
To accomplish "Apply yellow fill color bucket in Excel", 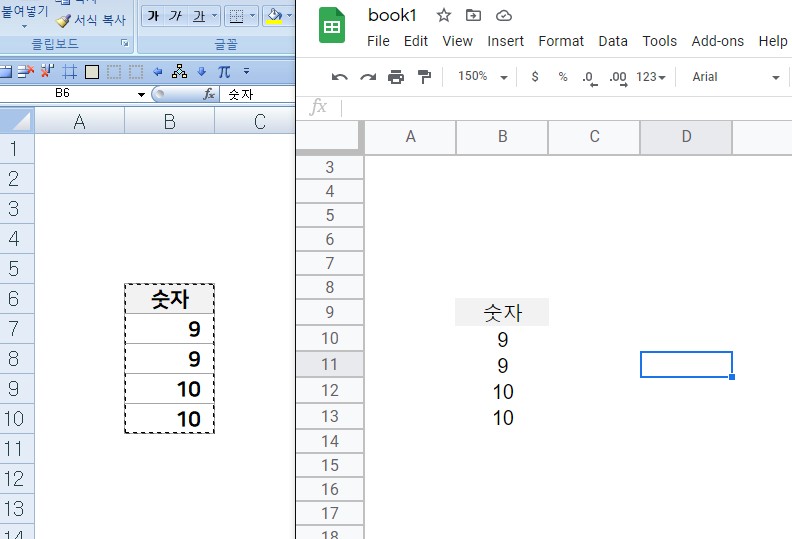I will pyautogui.click(x=274, y=16).
